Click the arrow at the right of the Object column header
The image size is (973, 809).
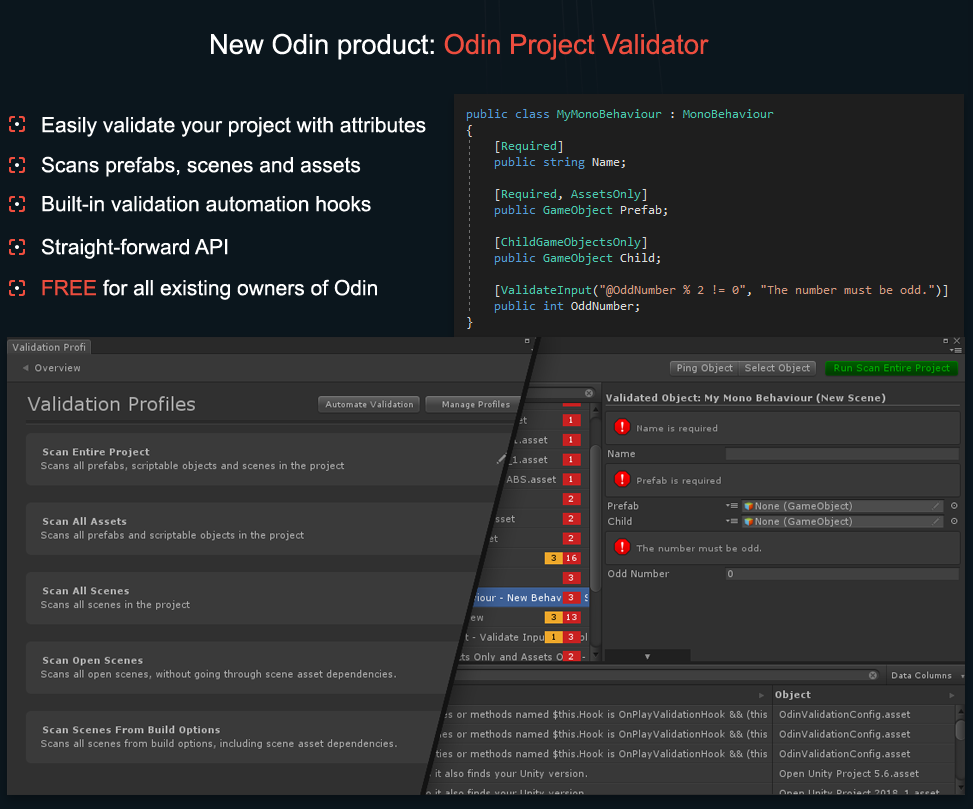point(951,695)
